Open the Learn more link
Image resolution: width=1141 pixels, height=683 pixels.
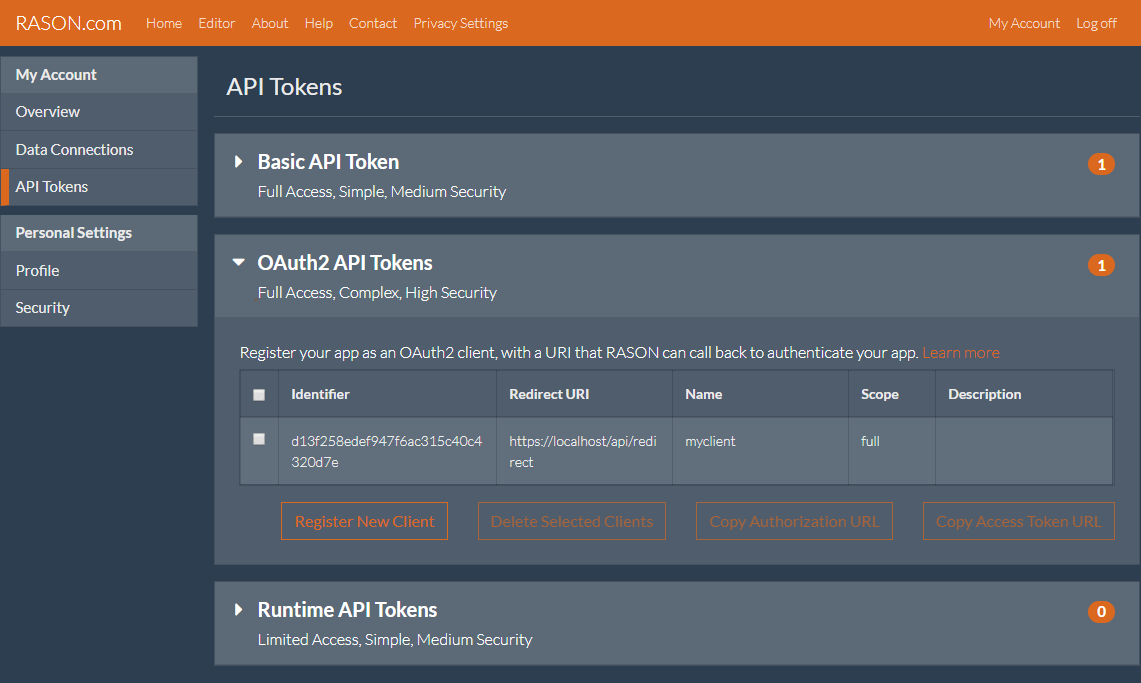pos(960,352)
